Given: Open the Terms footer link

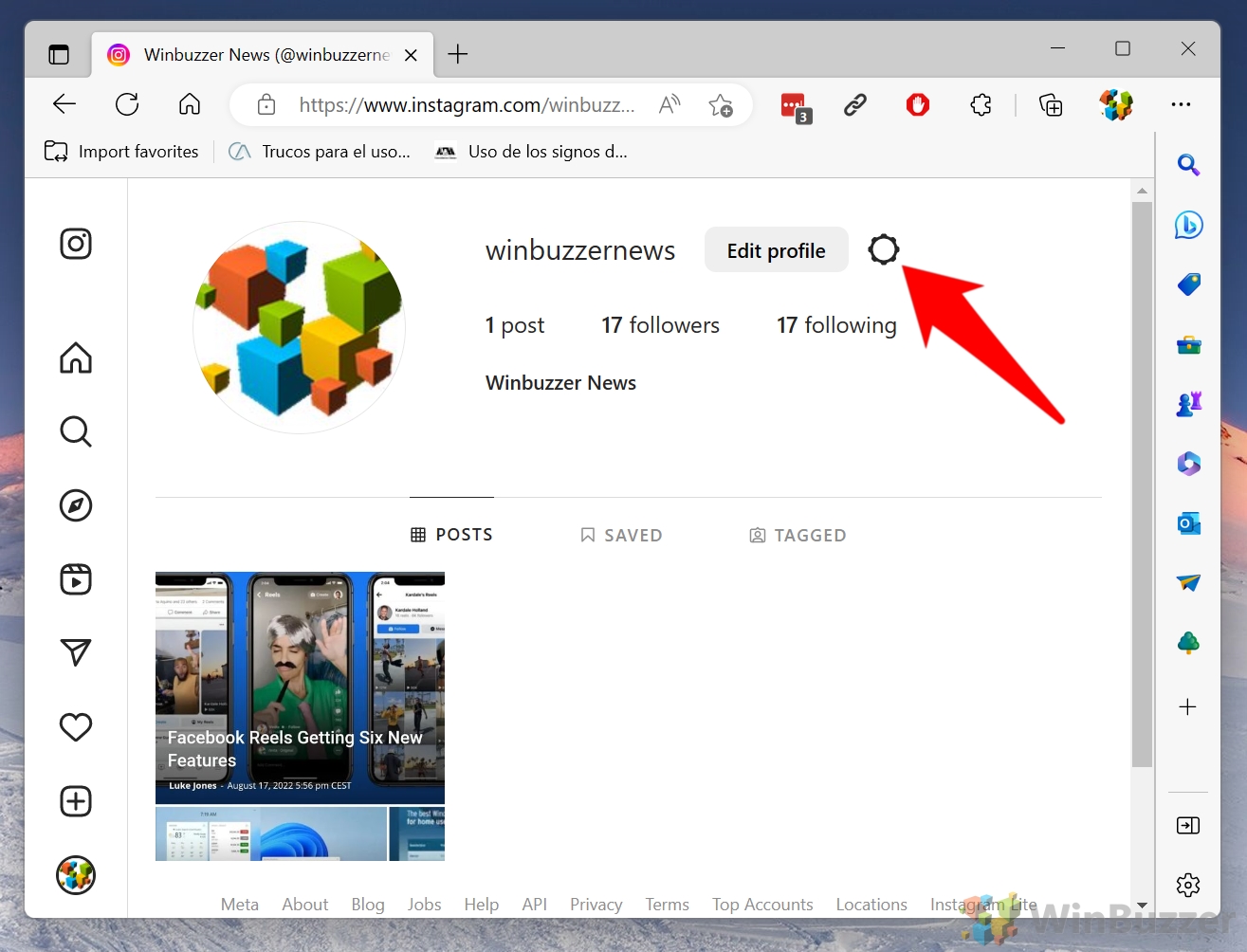Looking at the screenshot, I should [x=668, y=905].
